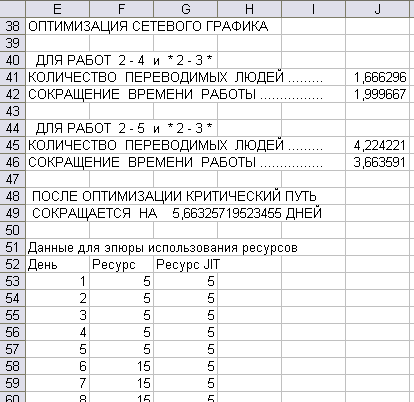Select row 41 header
The image size is (414, 402).
[x=12, y=77]
